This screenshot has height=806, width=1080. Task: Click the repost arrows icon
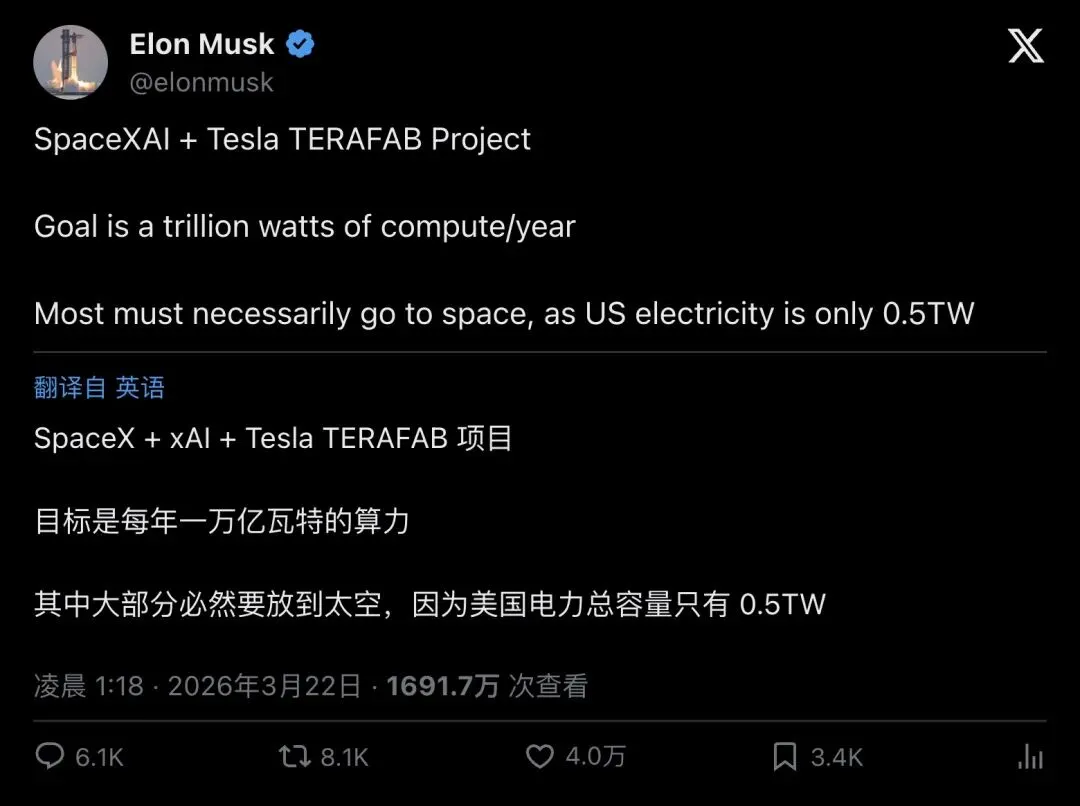[x=295, y=756]
